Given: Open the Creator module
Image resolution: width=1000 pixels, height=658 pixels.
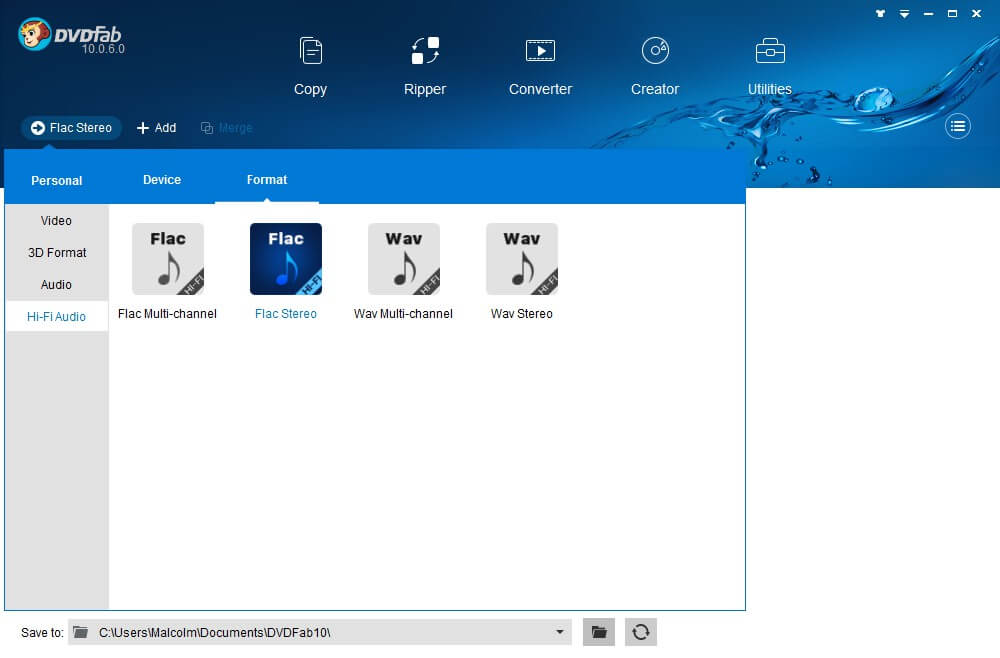Looking at the screenshot, I should pyautogui.click(x=655, y=66).
